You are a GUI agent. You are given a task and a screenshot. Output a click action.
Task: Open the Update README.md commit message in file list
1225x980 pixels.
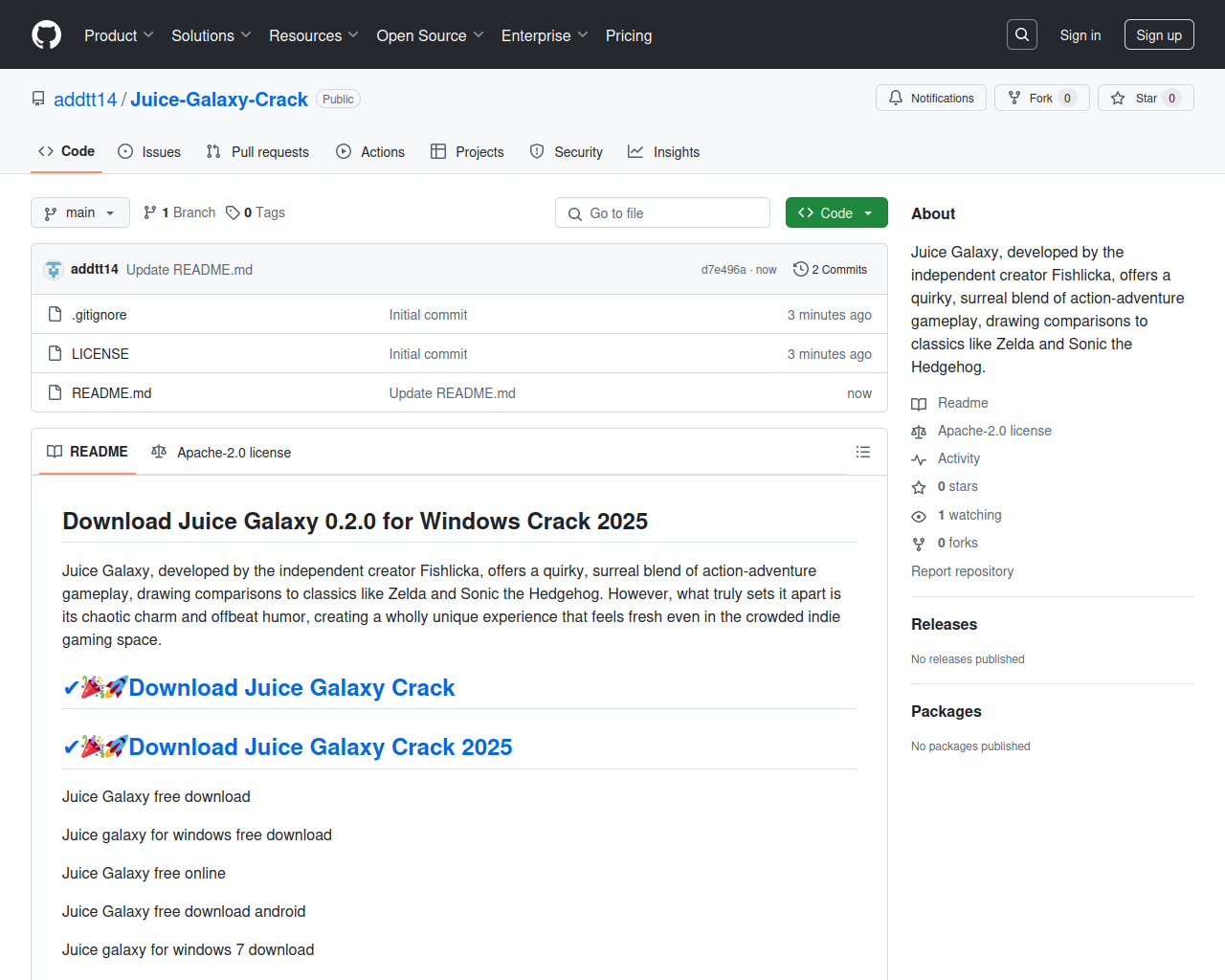click(453, 393)
